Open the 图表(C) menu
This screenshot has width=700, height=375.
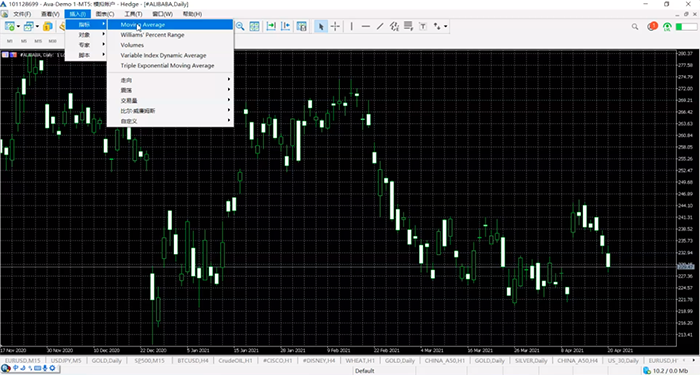(x=105, y=14)
